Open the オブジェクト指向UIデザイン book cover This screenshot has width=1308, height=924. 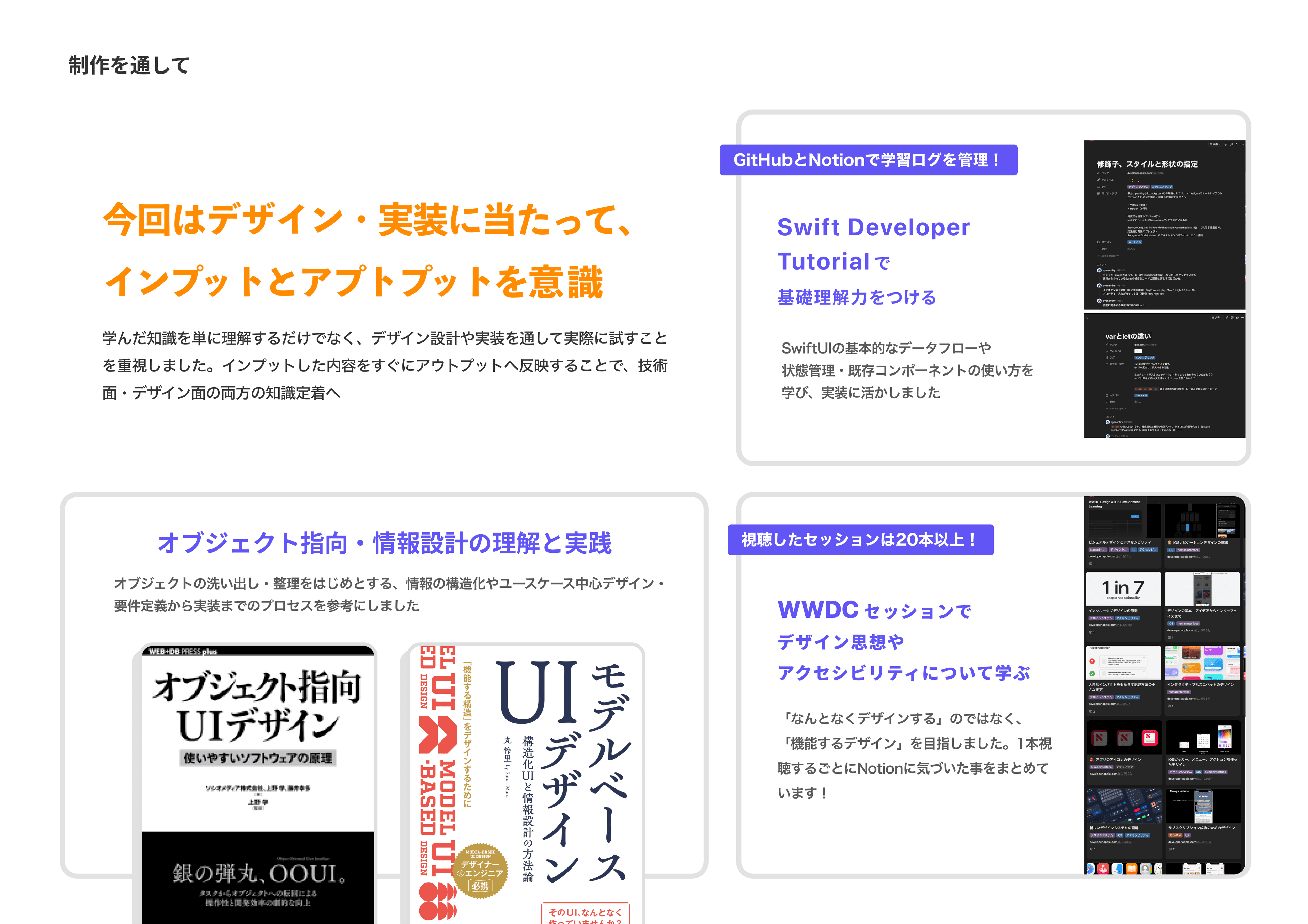[x=258, y=784]
